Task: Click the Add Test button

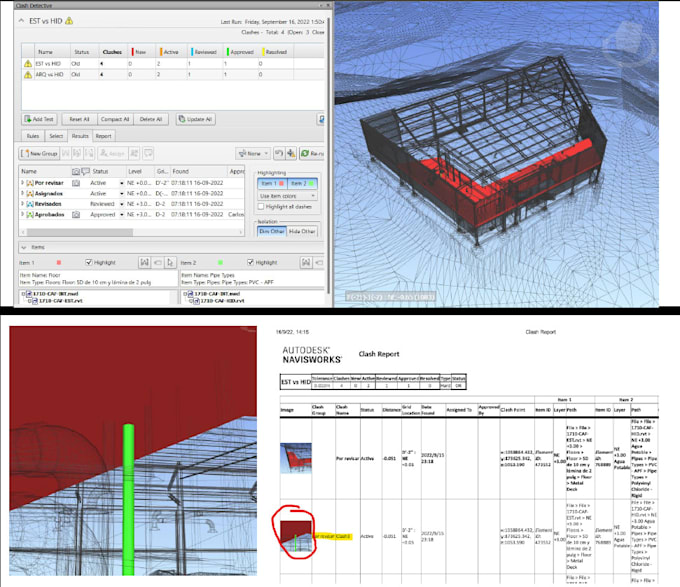Action: coord(39,119)
